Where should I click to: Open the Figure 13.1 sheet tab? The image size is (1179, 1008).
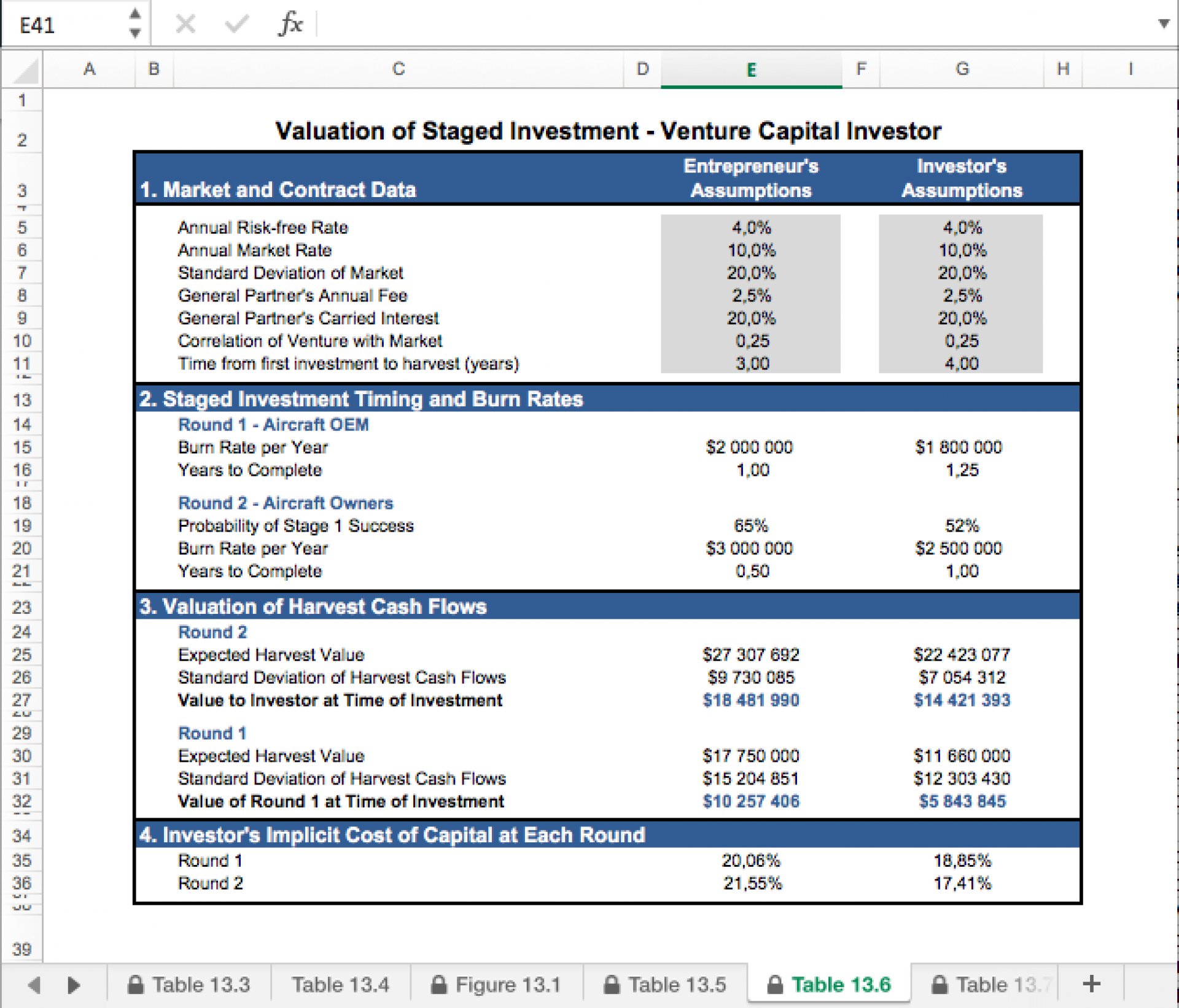click(497, 985)
